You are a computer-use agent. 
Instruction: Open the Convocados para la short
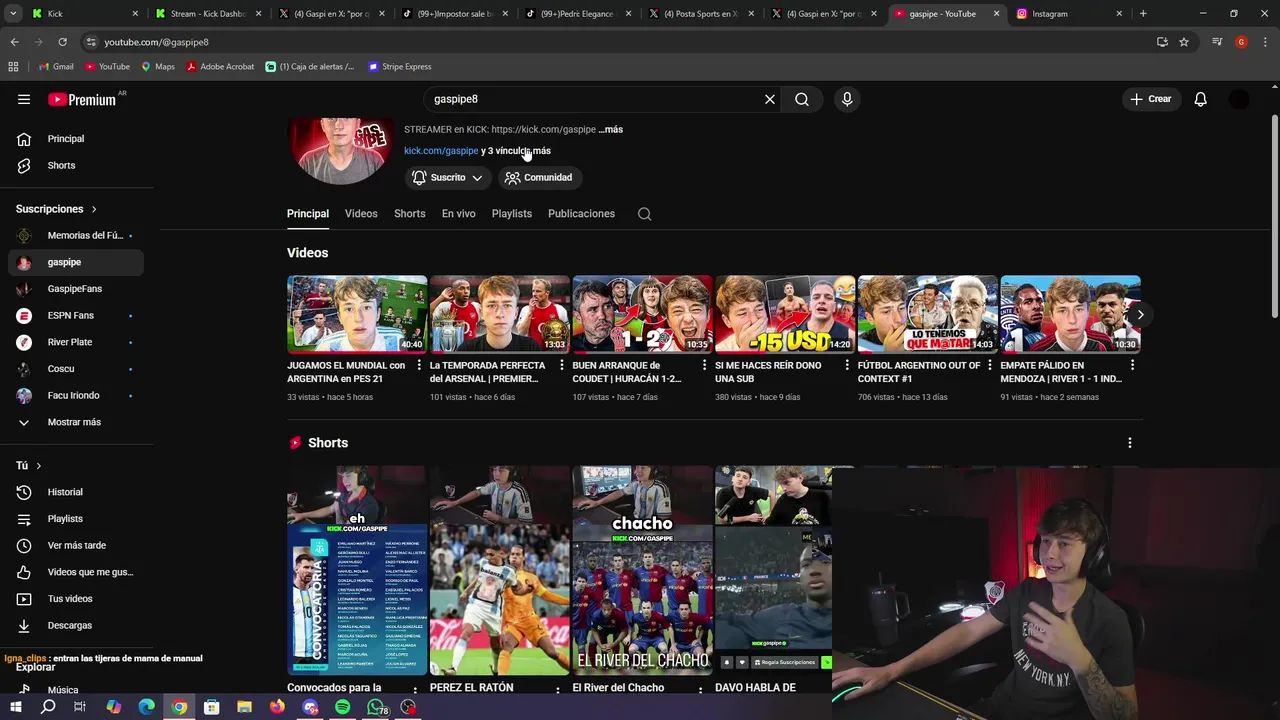pos(357,571)
